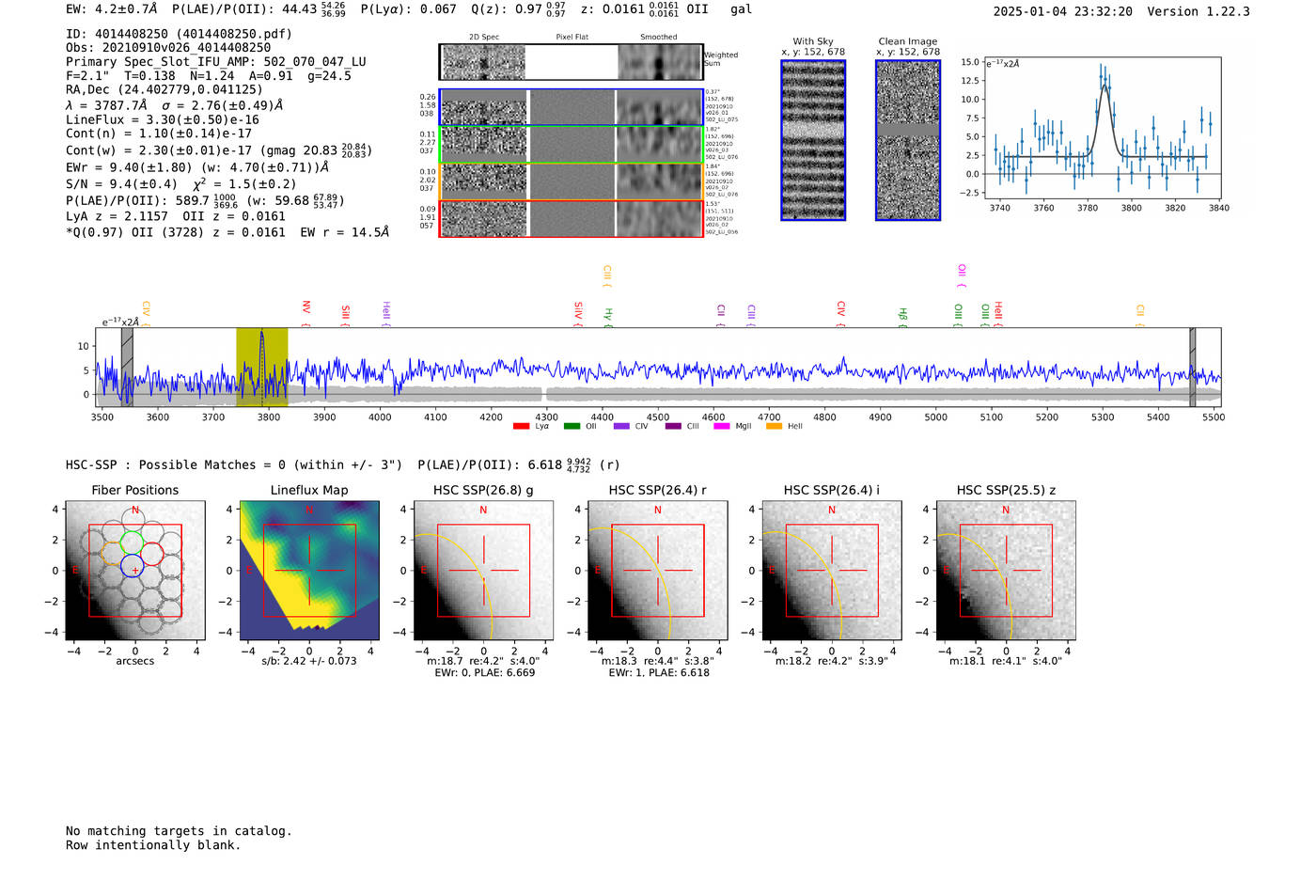Open the HSC SSP(26.4) r image
This screenshot has height=896, width=1316.
pyautogui.click(x=657, y=571)
